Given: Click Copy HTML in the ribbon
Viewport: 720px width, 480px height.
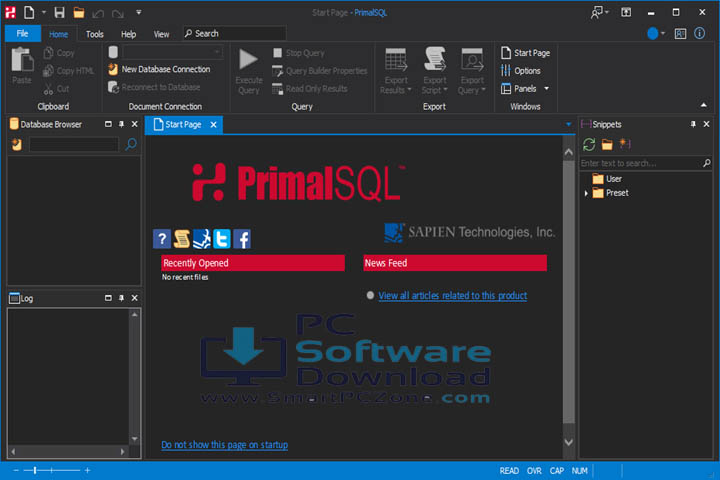Looking at the screenshot, I should tap(68, 71).
